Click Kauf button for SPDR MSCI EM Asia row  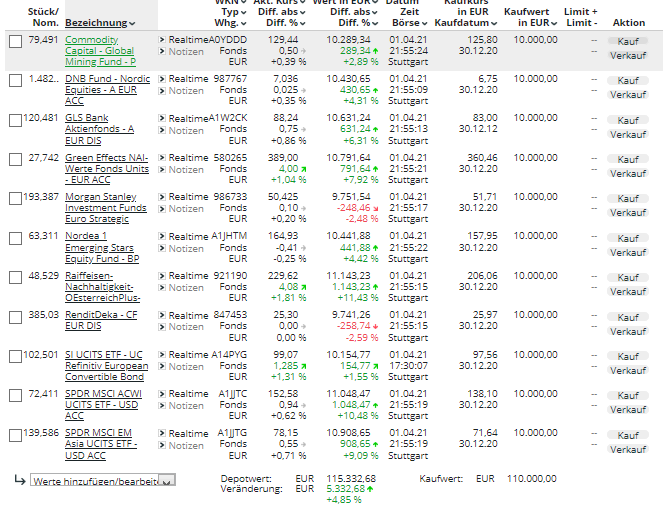tap(628, 435)
